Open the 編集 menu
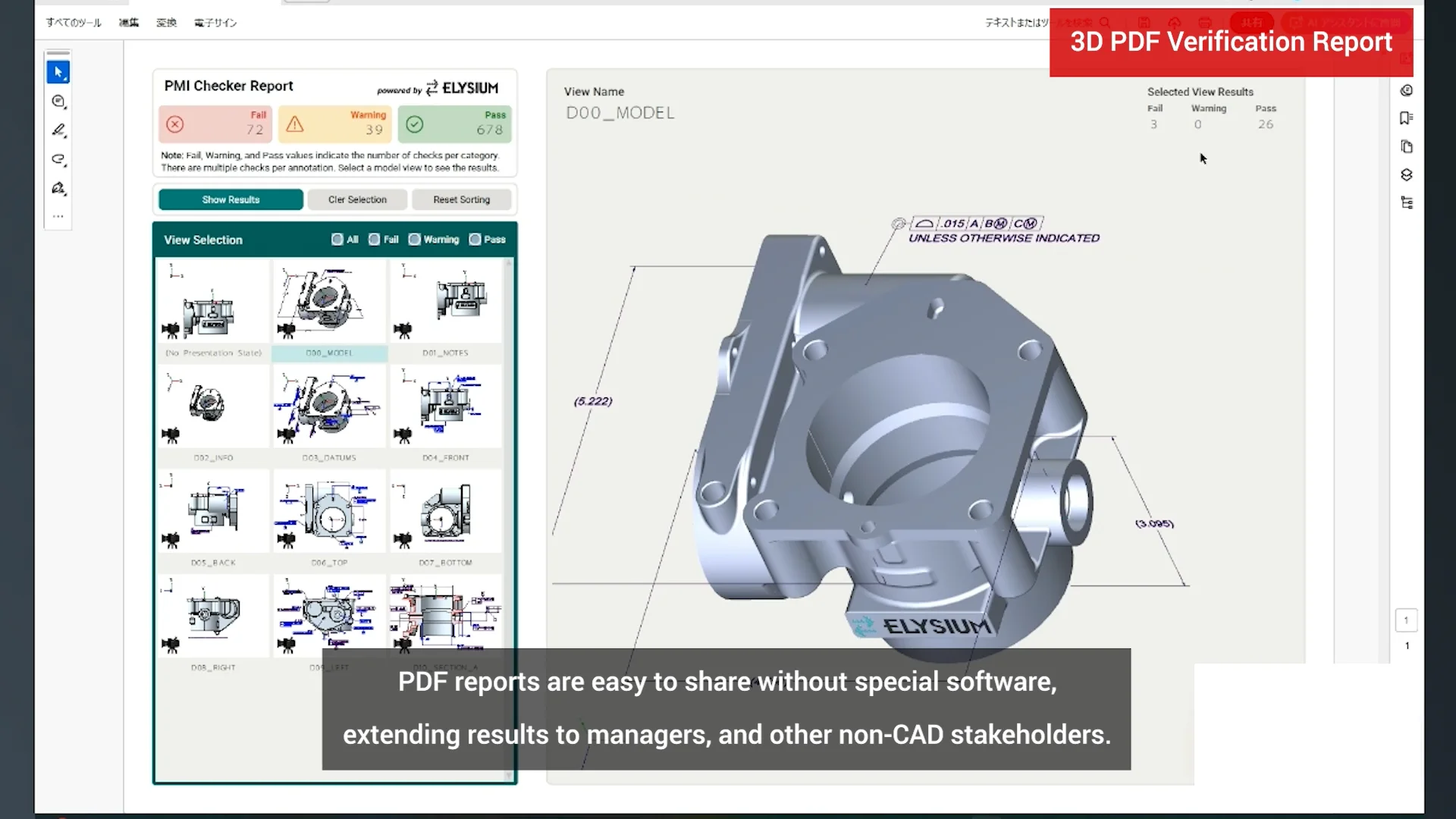Viewport: 1456px width, 819px height. coord(129,23)
